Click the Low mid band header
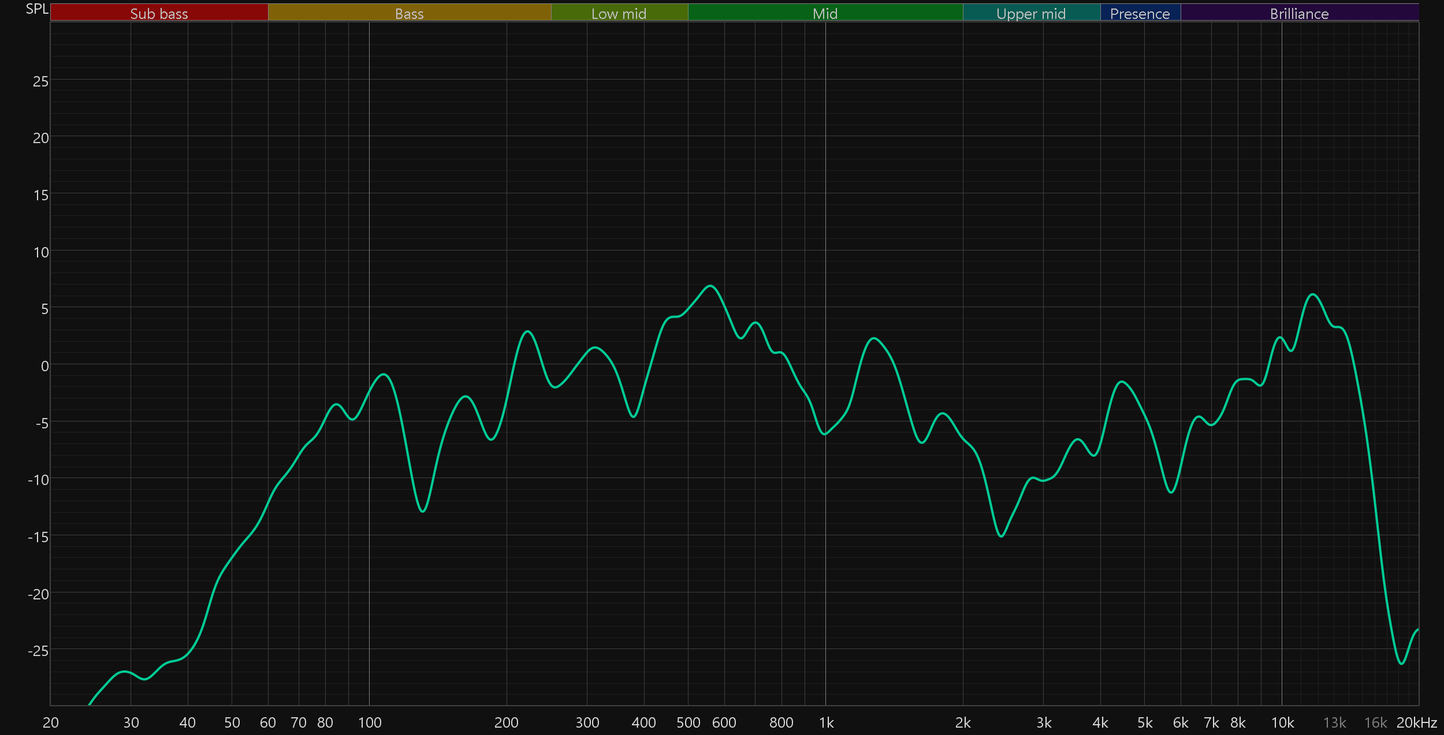Image resolution: width=1444 pixels, height=735 pixels. click(619, 13)
